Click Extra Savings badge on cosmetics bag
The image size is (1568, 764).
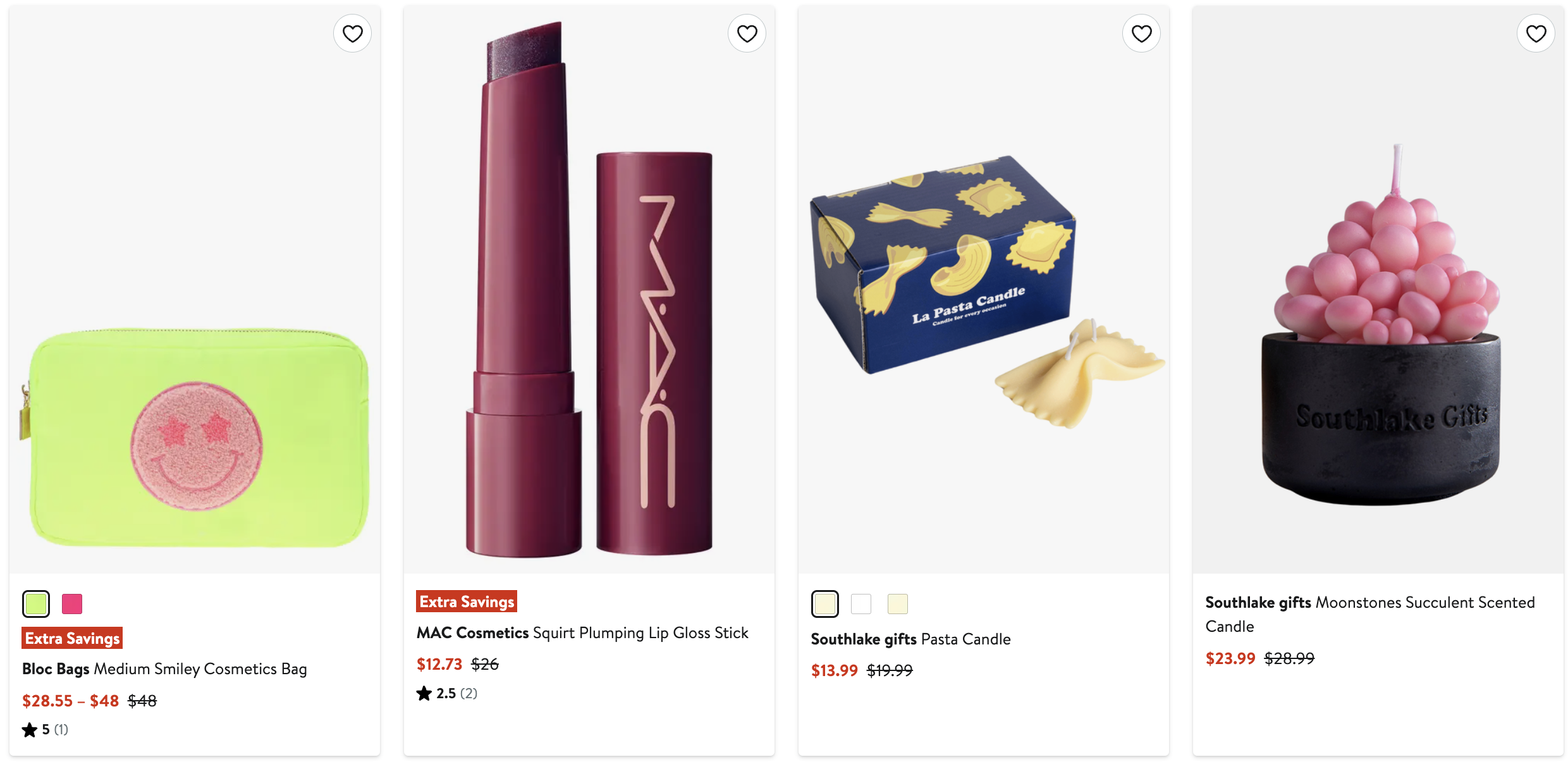coord(72,638)
